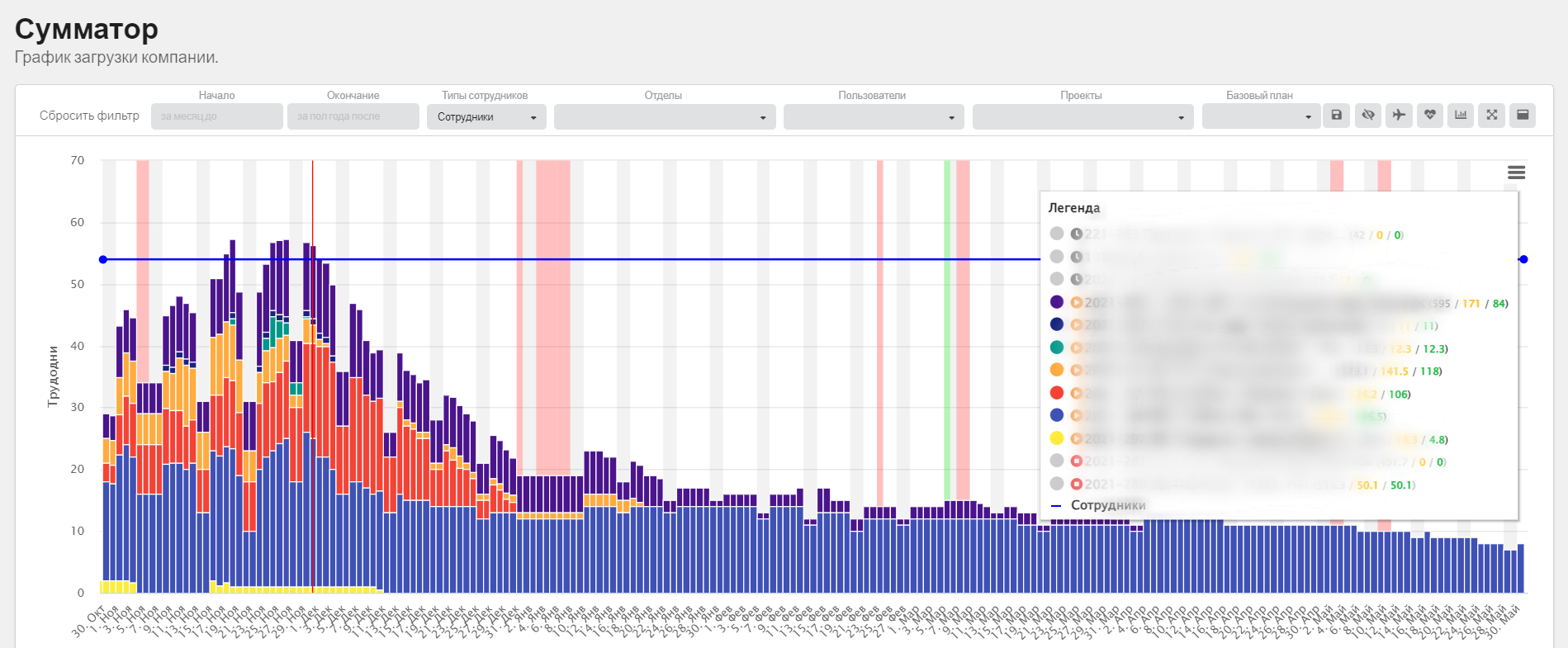
Task: Click the stop icon in 491.7 / 0 / 0 row
Action: point(1077,461)
